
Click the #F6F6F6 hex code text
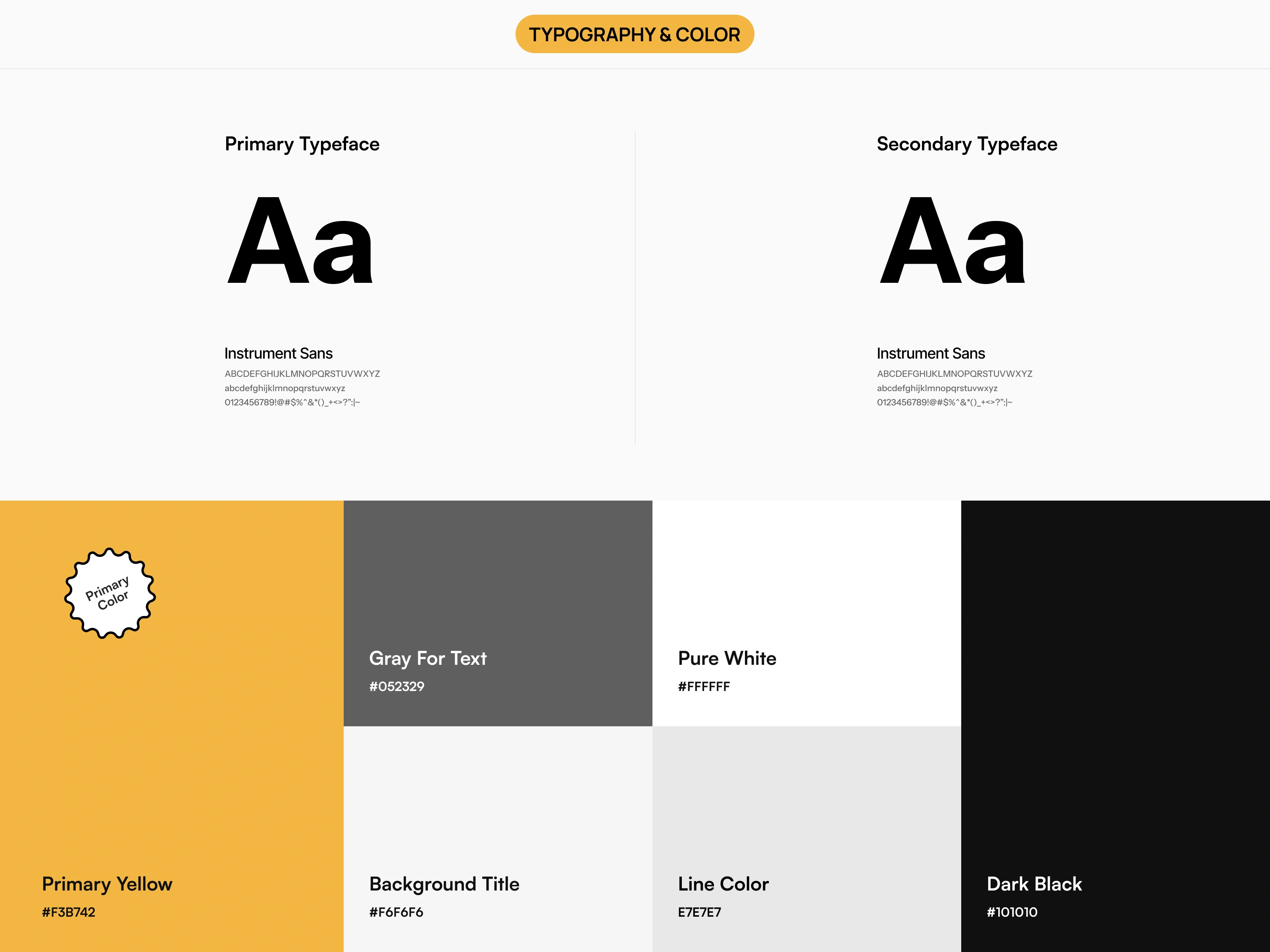point(396,912)
